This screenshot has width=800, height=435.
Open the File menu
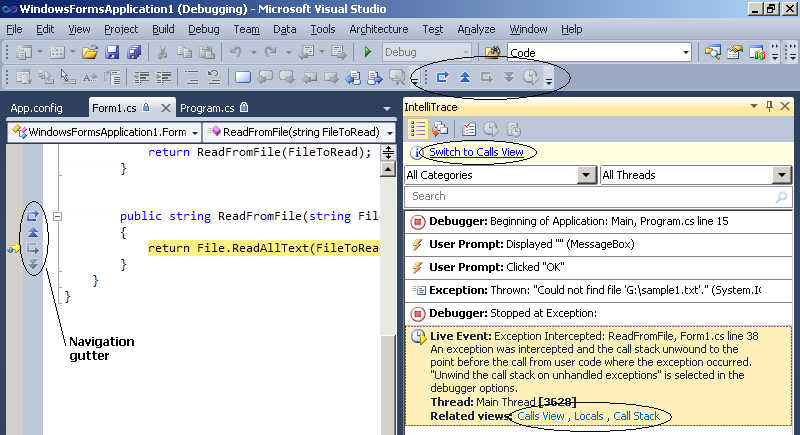tap(14, 29)
